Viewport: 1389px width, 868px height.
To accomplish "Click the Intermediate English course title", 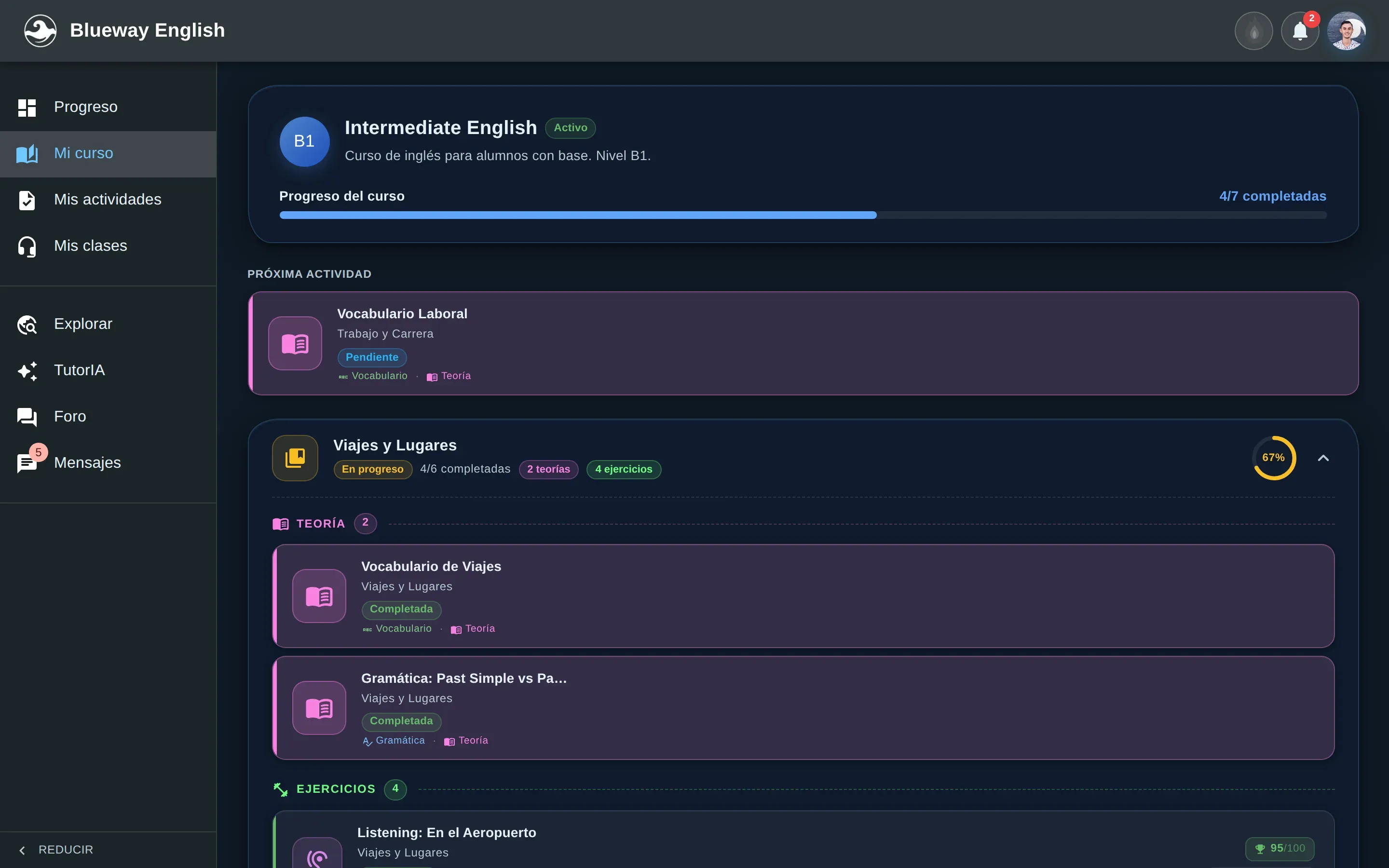I will pyautogui.click(x=440, y=128).
